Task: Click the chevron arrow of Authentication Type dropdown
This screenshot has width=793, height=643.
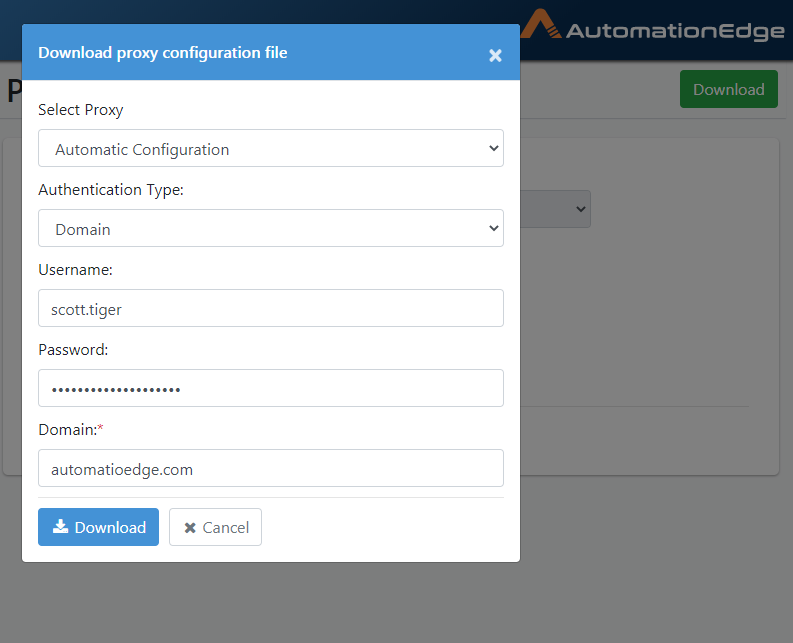Action: (494, 228)
